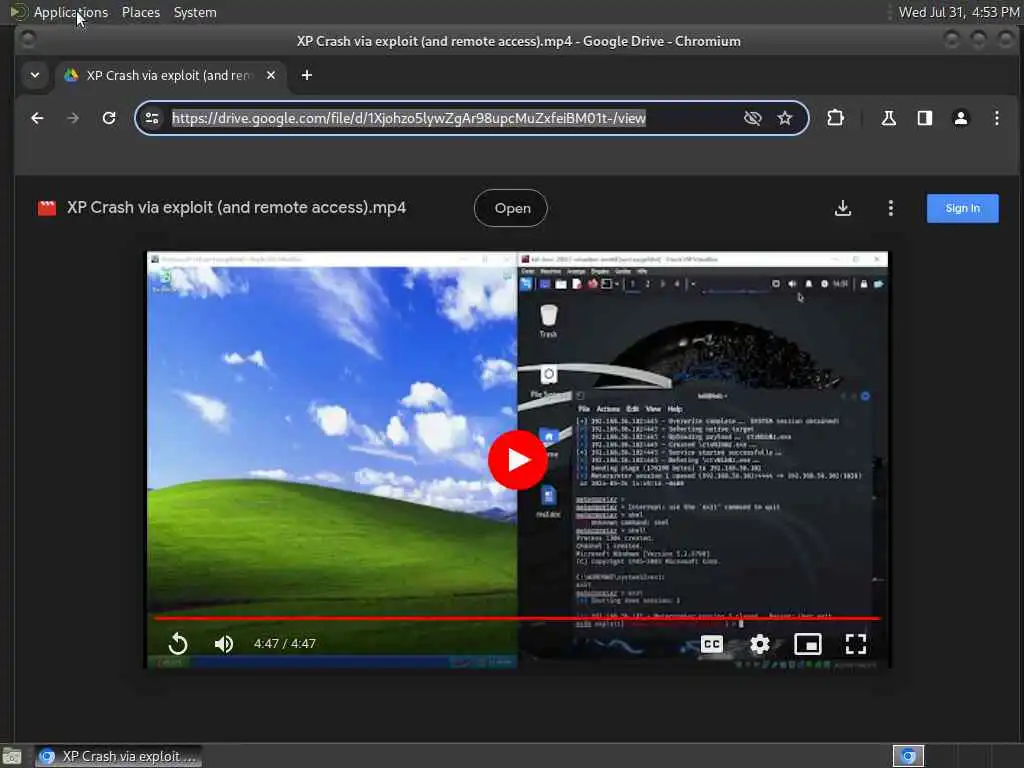The height and width of the screenshot is (768, 1024).
Task: Open the profile avatar menu
Action: pos(961,118)
